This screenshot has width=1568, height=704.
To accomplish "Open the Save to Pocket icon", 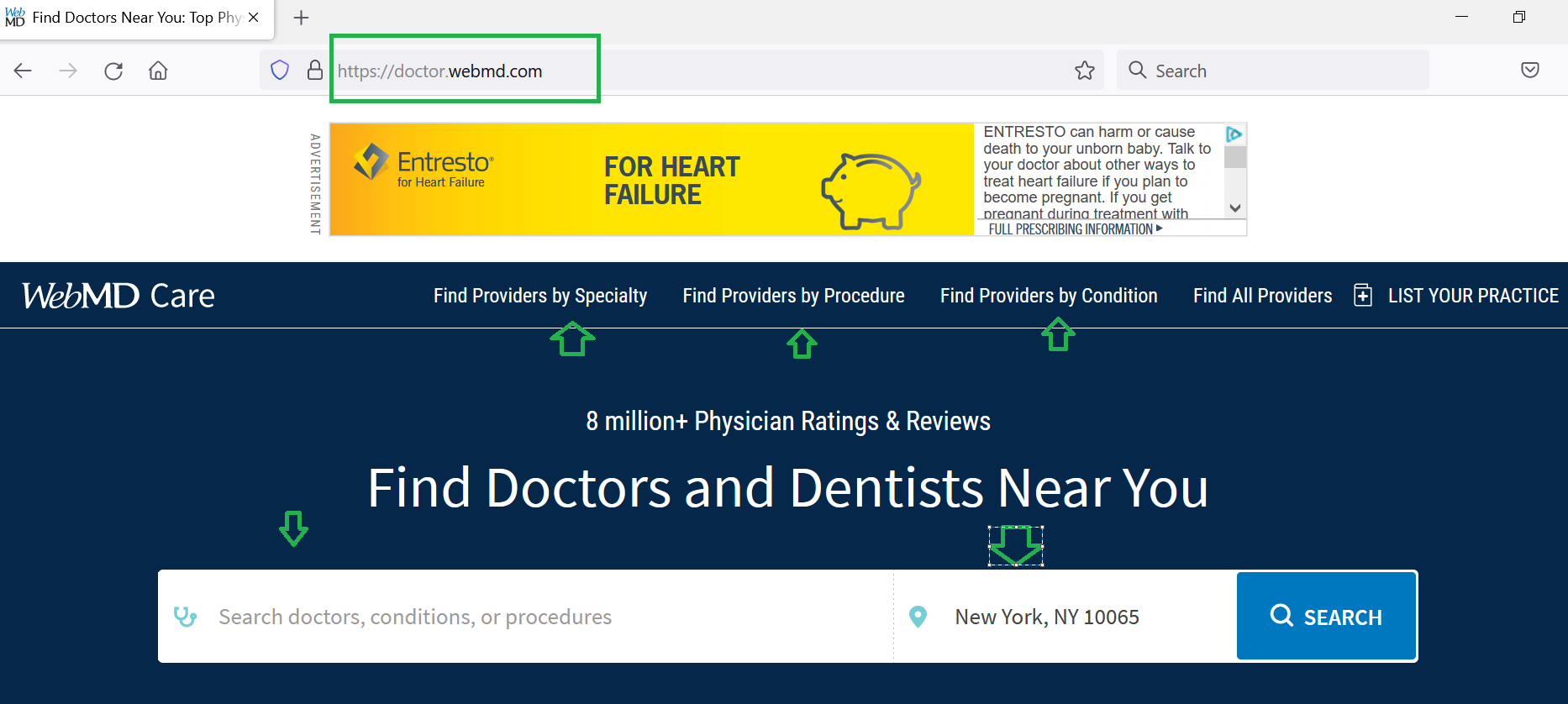I will (1529, 71).
